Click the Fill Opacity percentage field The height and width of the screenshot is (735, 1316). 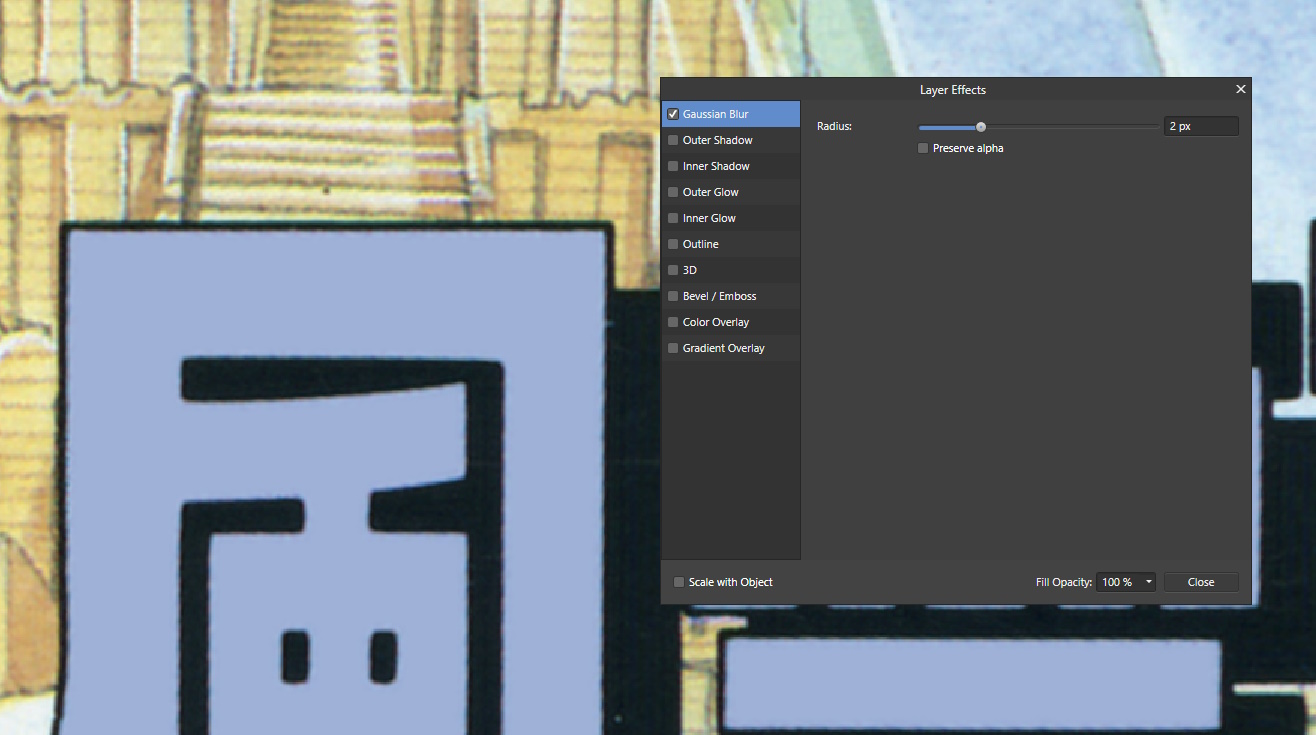1117,582
